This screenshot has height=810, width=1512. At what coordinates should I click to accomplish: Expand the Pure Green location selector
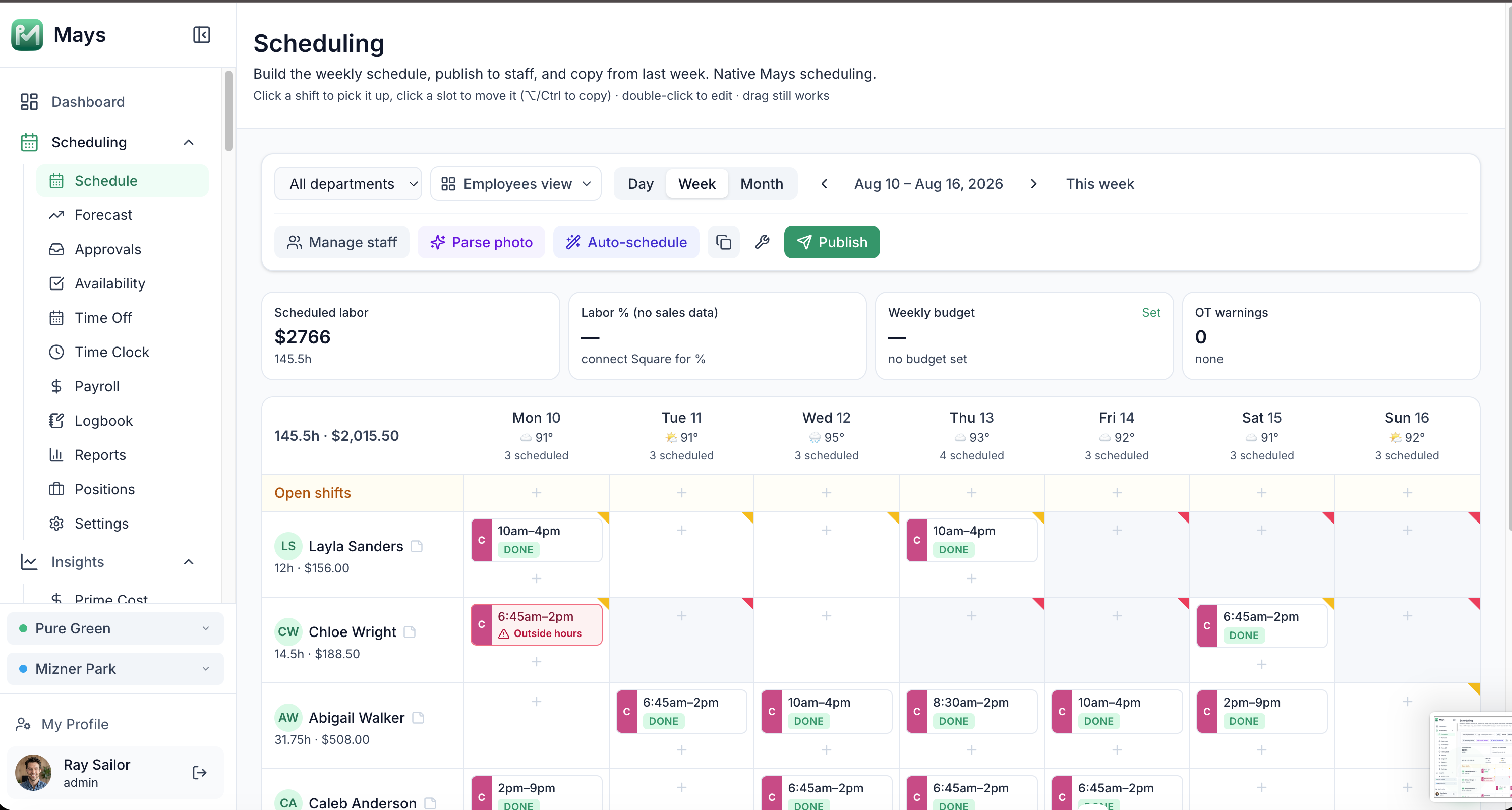tap(115, 628)
